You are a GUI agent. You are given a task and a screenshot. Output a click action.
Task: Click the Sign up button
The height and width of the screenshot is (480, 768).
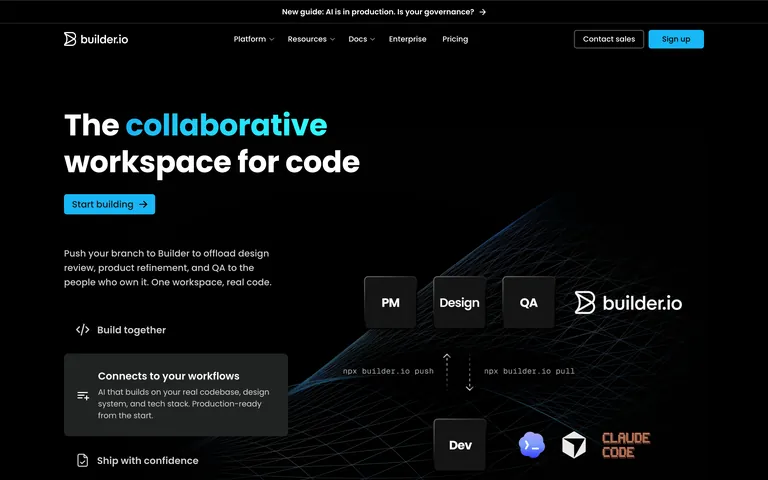[x=676, y=39]
